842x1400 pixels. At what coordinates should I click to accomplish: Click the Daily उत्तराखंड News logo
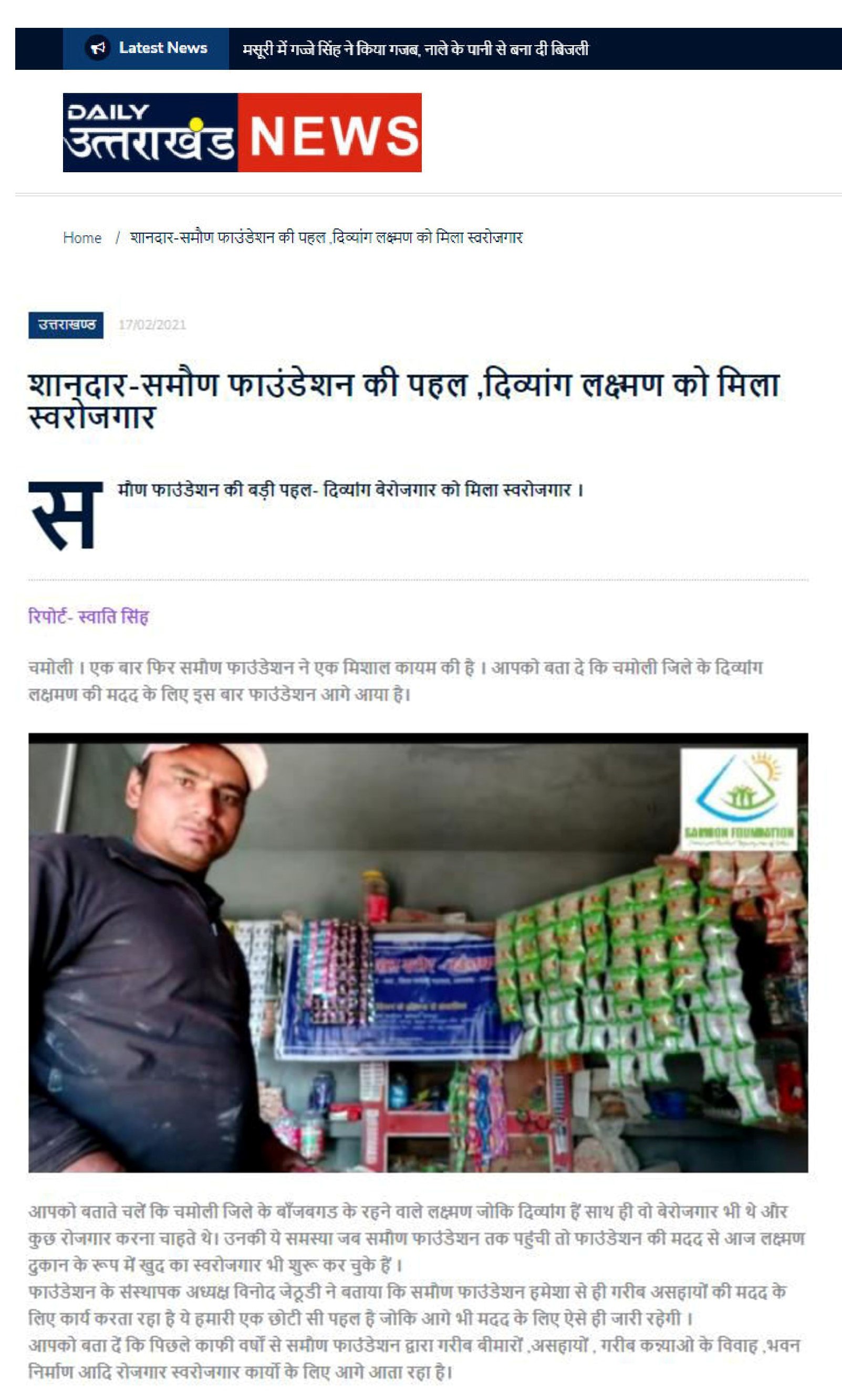point(242,132)
